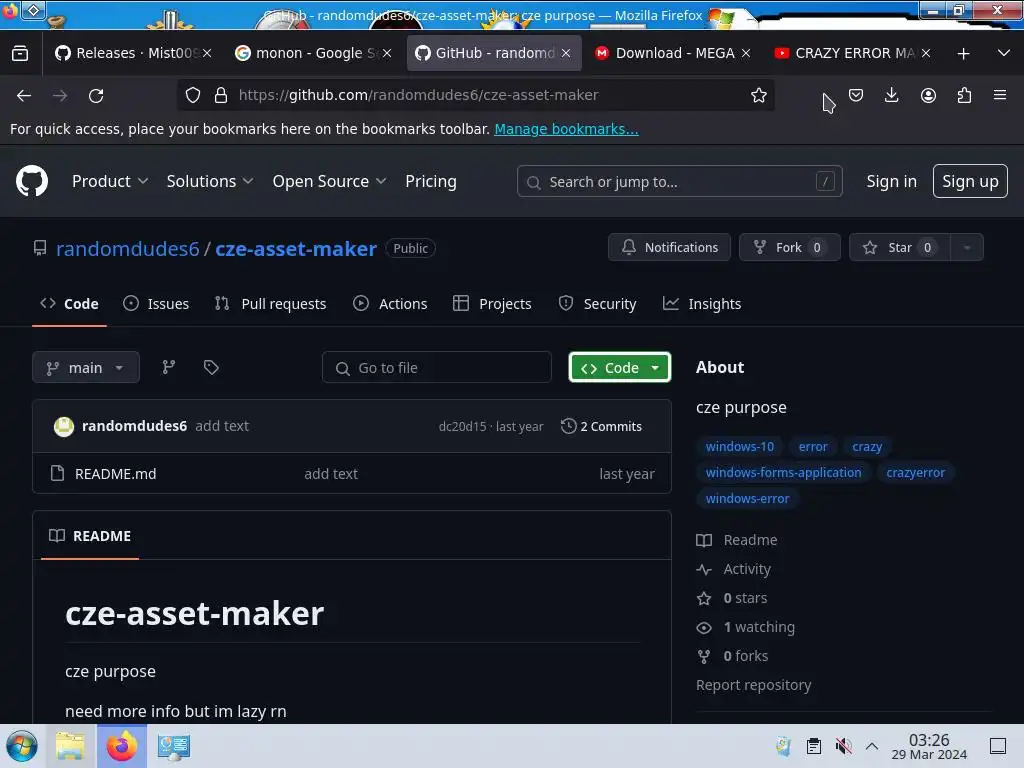Viewport: 1024px width, 768px height.
Task: Open the Security tab
Action: tap(597, 304)
